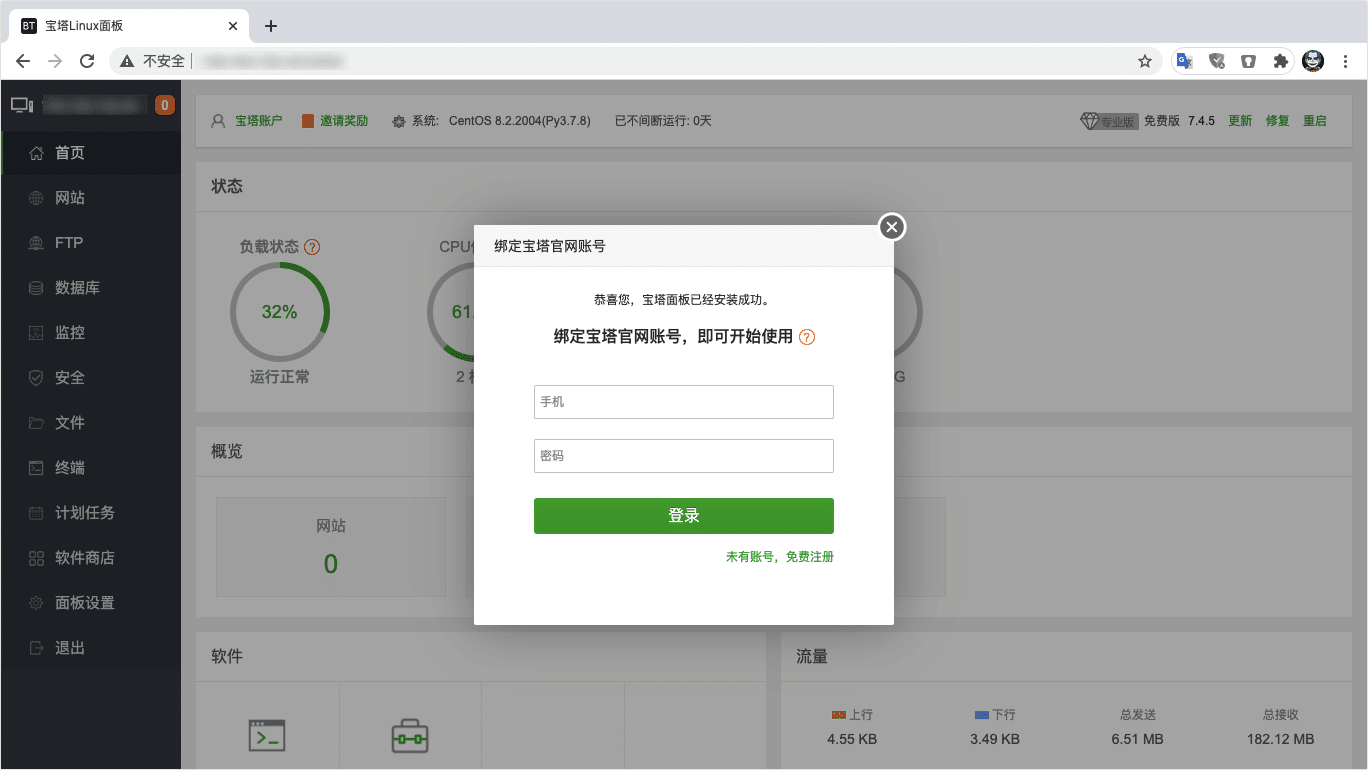The height and width of the screenshot is (770, 1368).
Task: Click the help icon beside 即可开始使用
Action: tap(807, 338)
